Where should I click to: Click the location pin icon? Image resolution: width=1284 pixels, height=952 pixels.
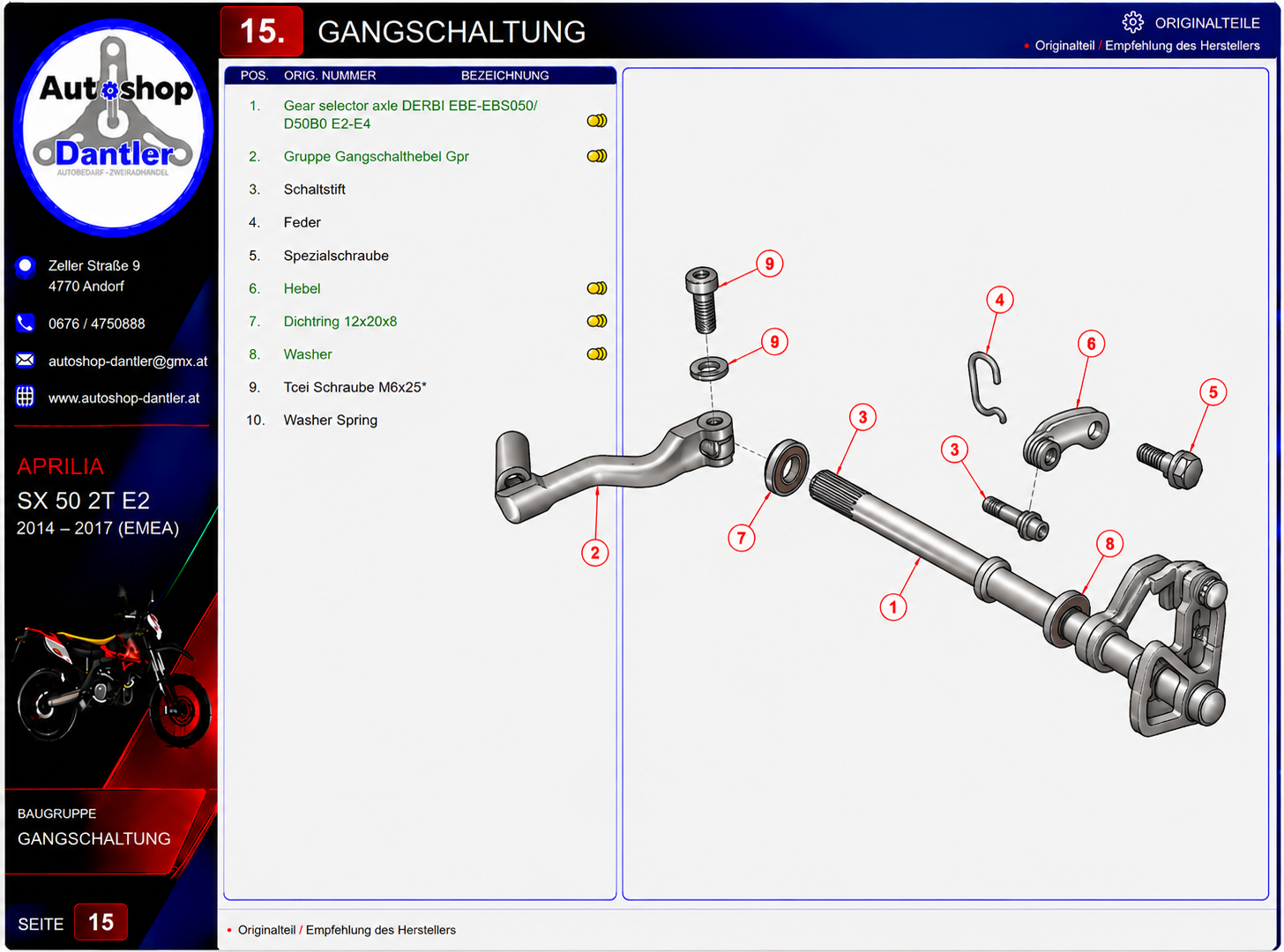pyautogui.click(x=26, y=266)
